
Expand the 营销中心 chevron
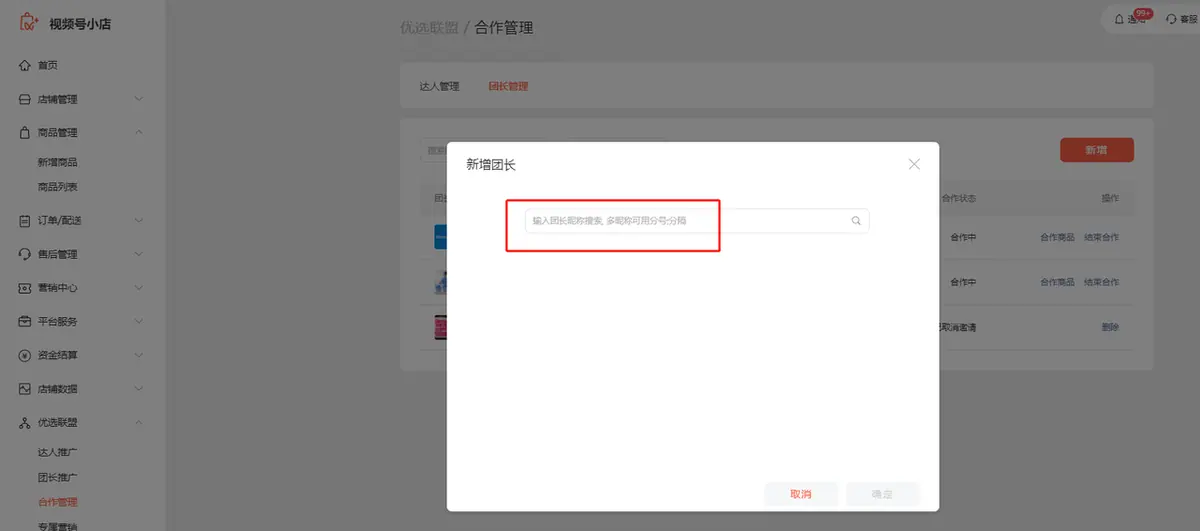(139, 288)
